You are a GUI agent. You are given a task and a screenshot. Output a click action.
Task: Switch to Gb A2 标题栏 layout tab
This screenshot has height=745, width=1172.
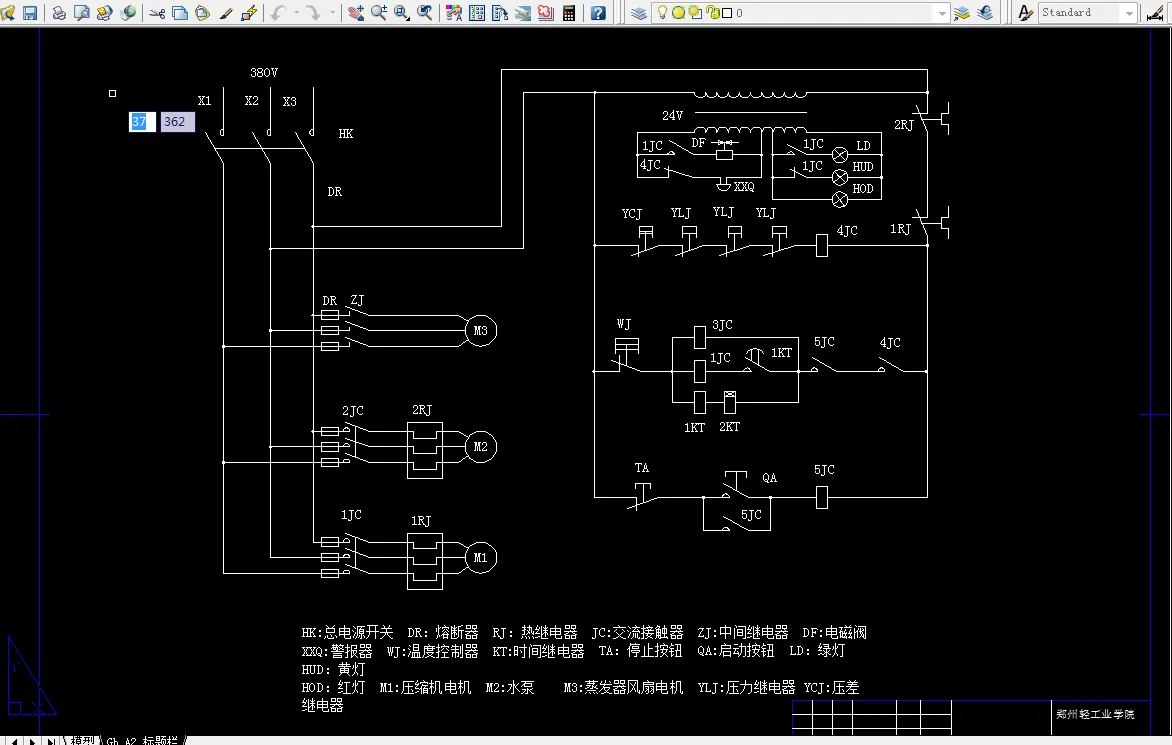(x=142, y=741)
